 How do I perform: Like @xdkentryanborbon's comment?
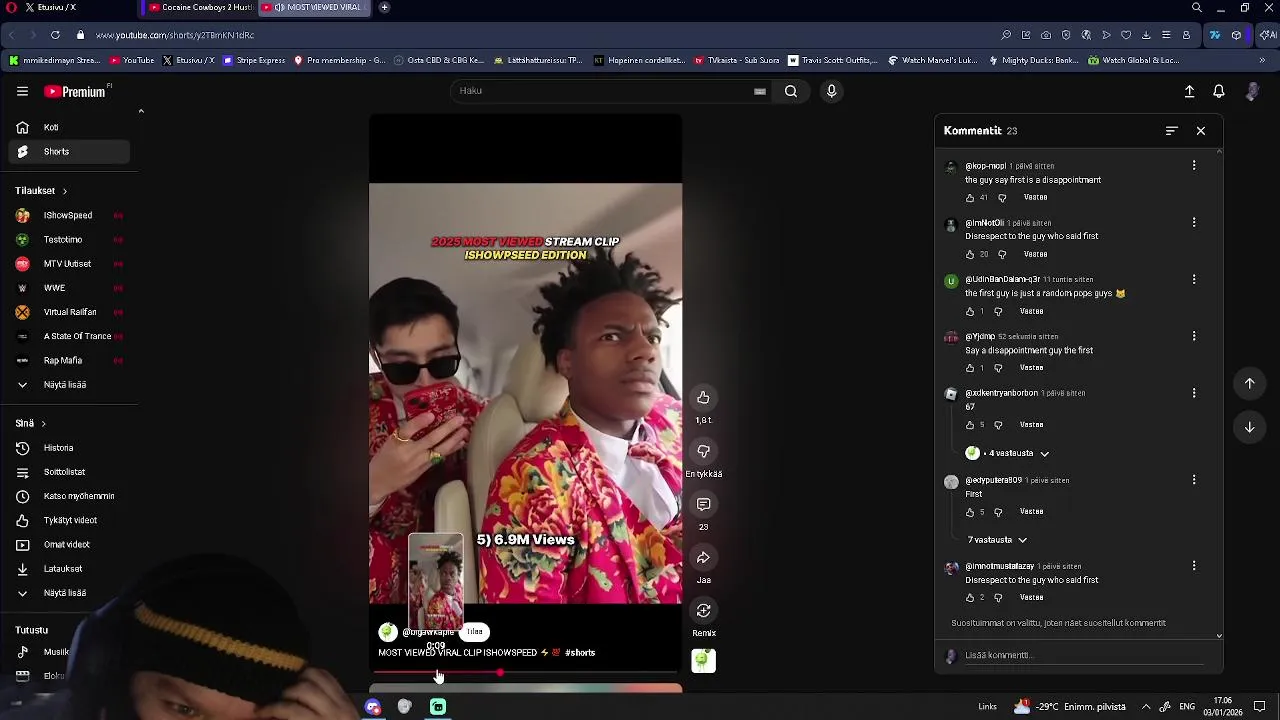click(970, 425)
